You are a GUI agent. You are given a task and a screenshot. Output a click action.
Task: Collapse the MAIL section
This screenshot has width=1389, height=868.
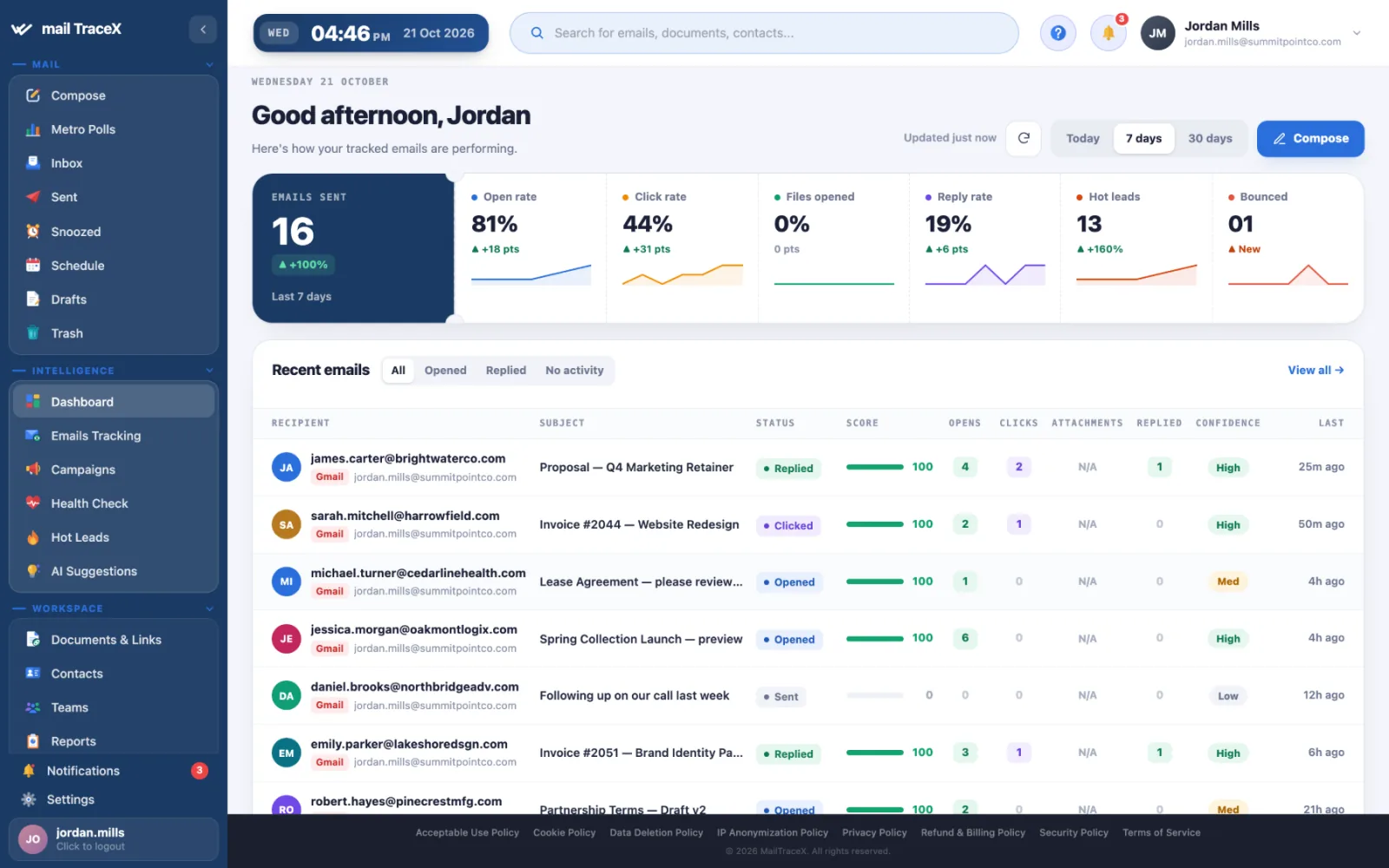tap(209, 64)
